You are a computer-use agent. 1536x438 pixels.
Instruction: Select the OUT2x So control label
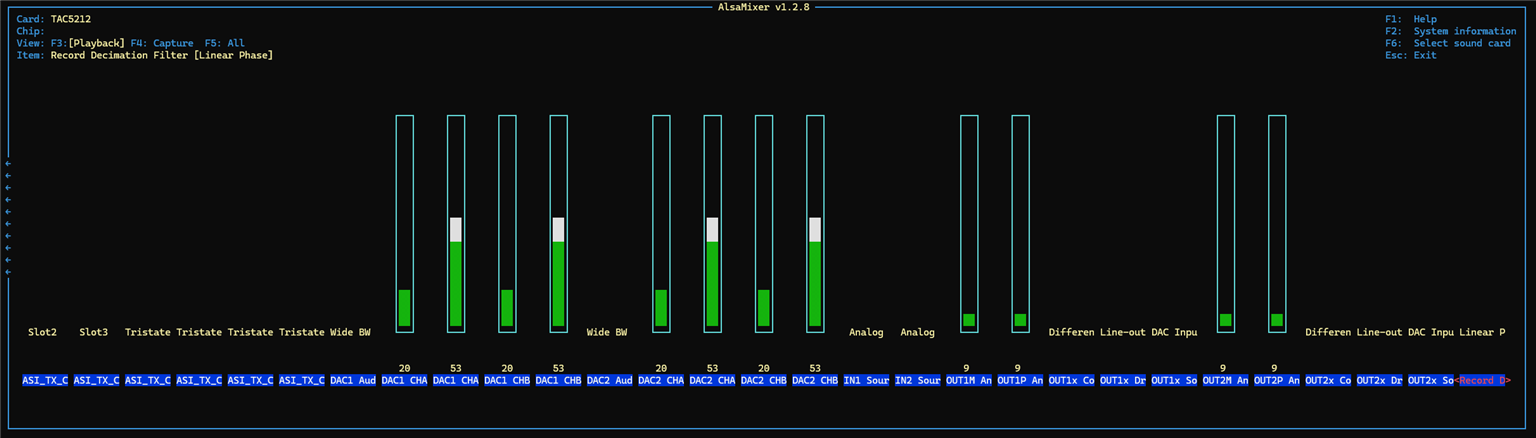tap(1430, 380)
